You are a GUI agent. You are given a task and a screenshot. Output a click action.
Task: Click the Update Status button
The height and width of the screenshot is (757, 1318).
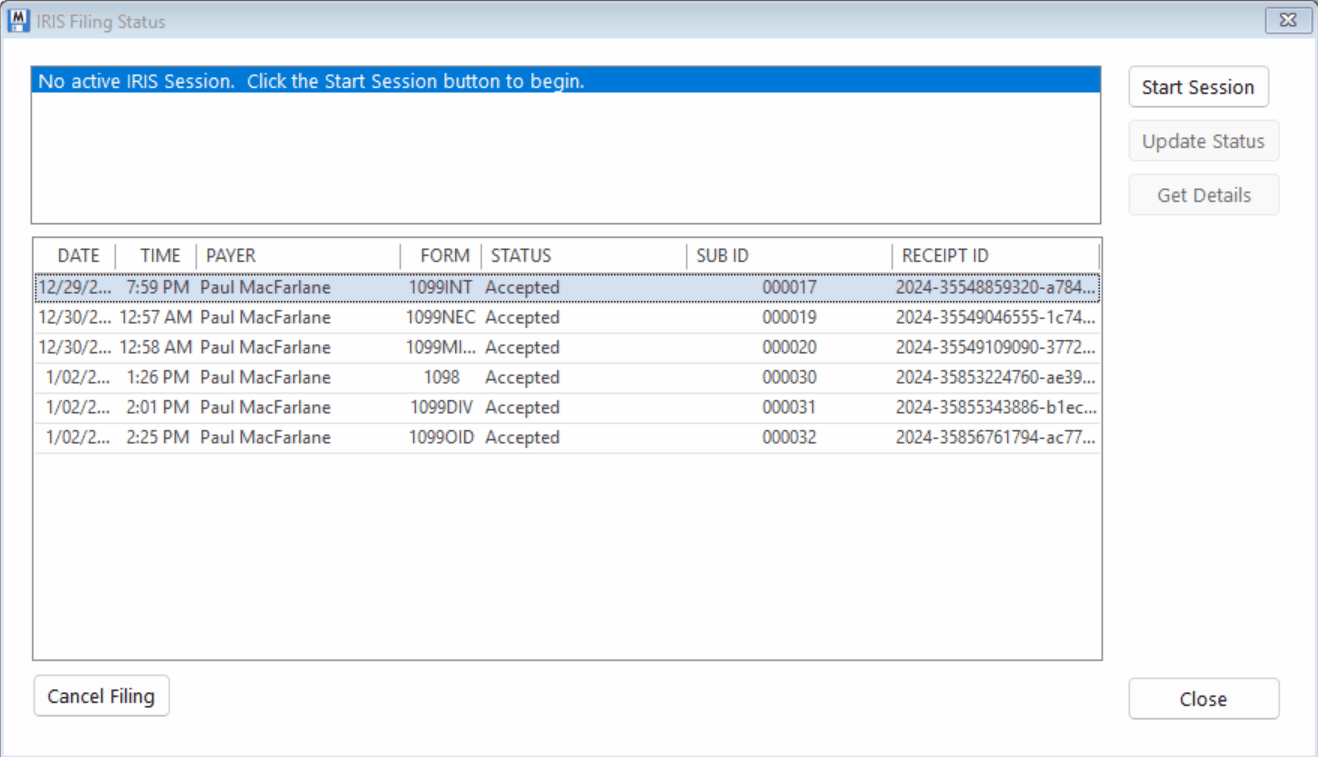[1203, 141]
